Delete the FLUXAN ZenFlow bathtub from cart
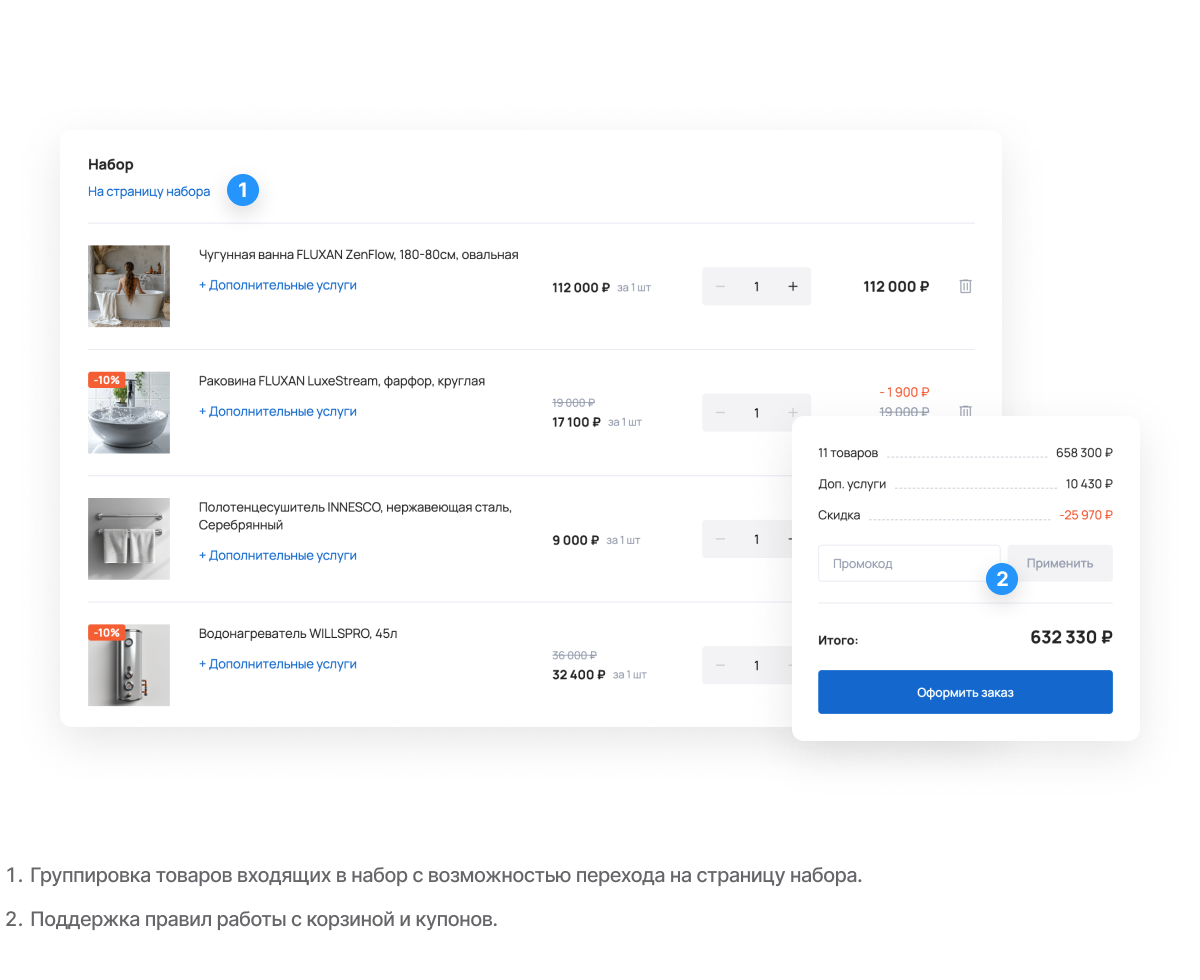Image resolution: width=1200 pixels, height=980 pixels. pos(965,287)
